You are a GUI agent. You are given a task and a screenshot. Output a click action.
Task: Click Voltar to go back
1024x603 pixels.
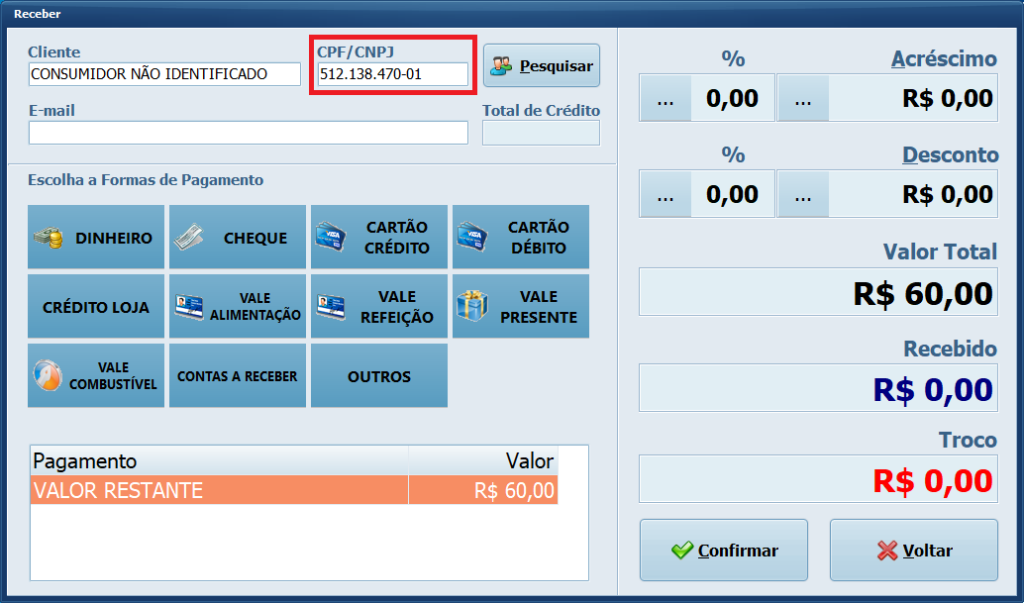click(913, 550)
